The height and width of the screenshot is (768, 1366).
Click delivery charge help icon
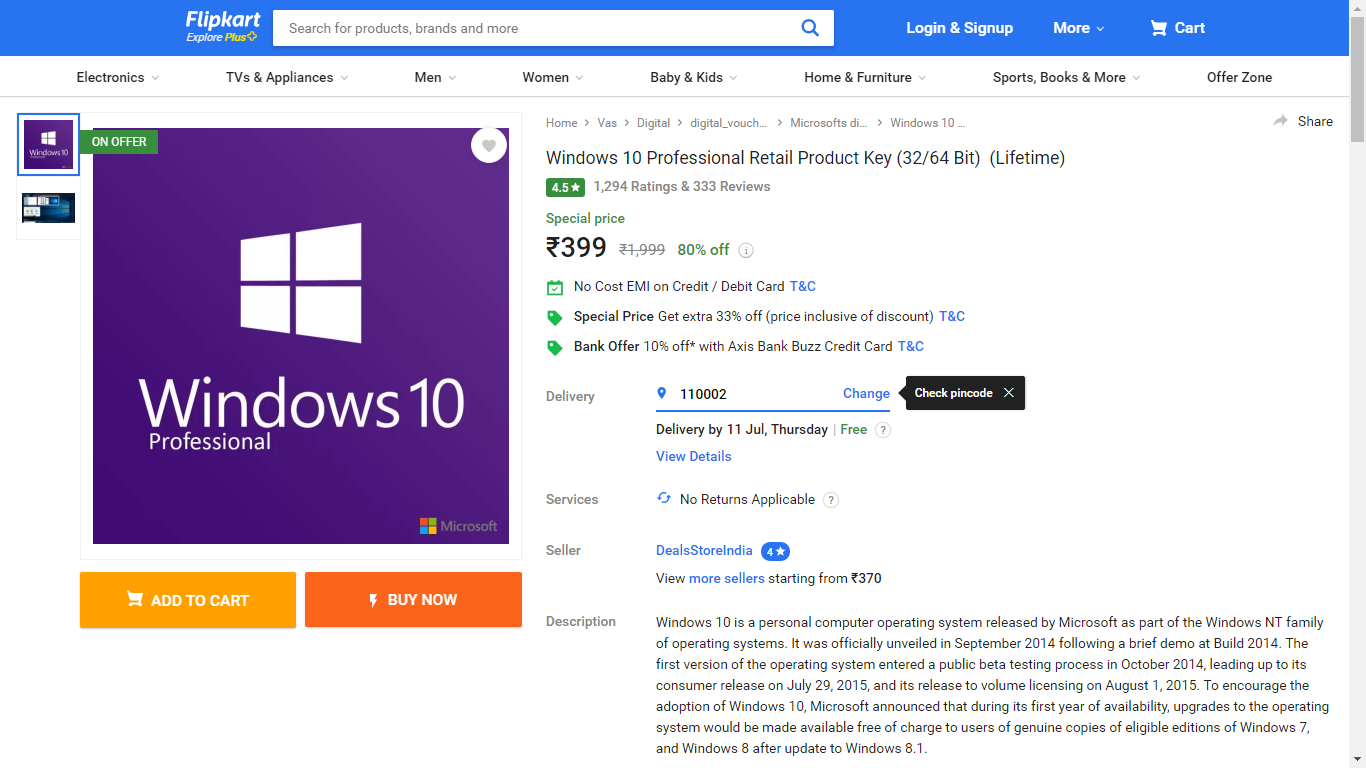click(882, 430)
